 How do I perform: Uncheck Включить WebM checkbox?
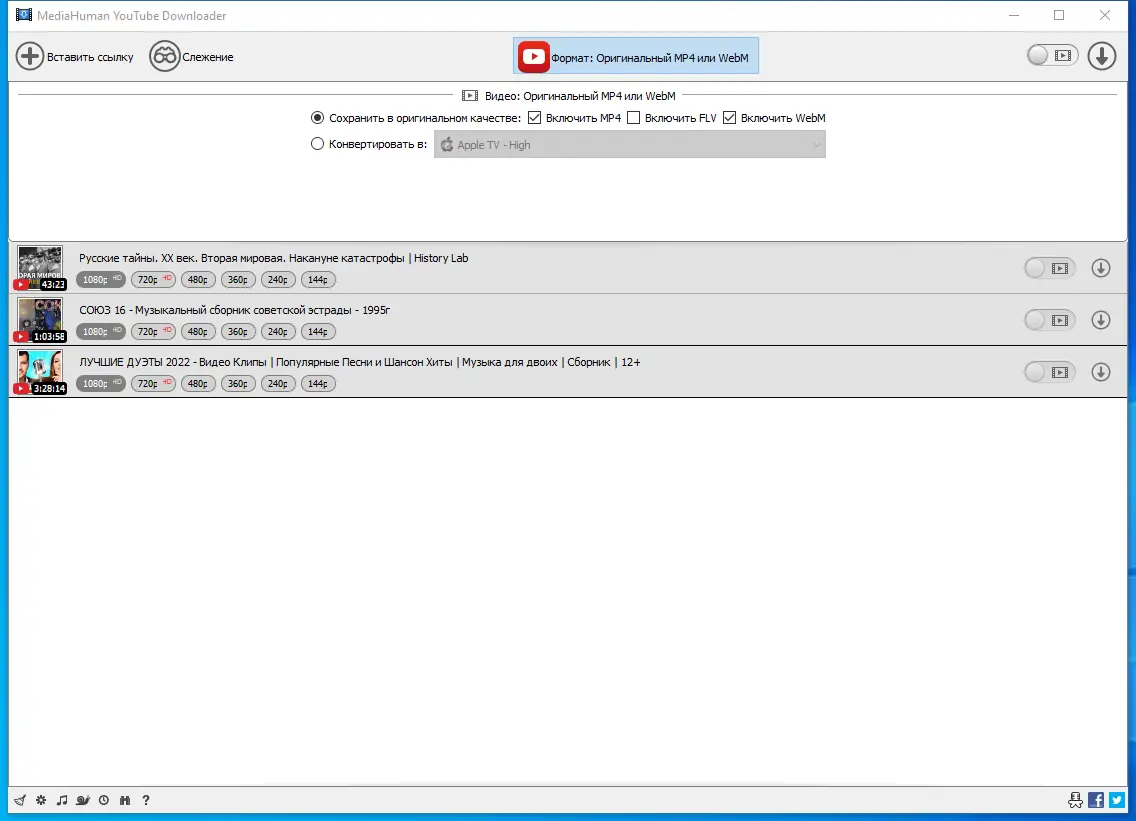(x=730, y=117)
